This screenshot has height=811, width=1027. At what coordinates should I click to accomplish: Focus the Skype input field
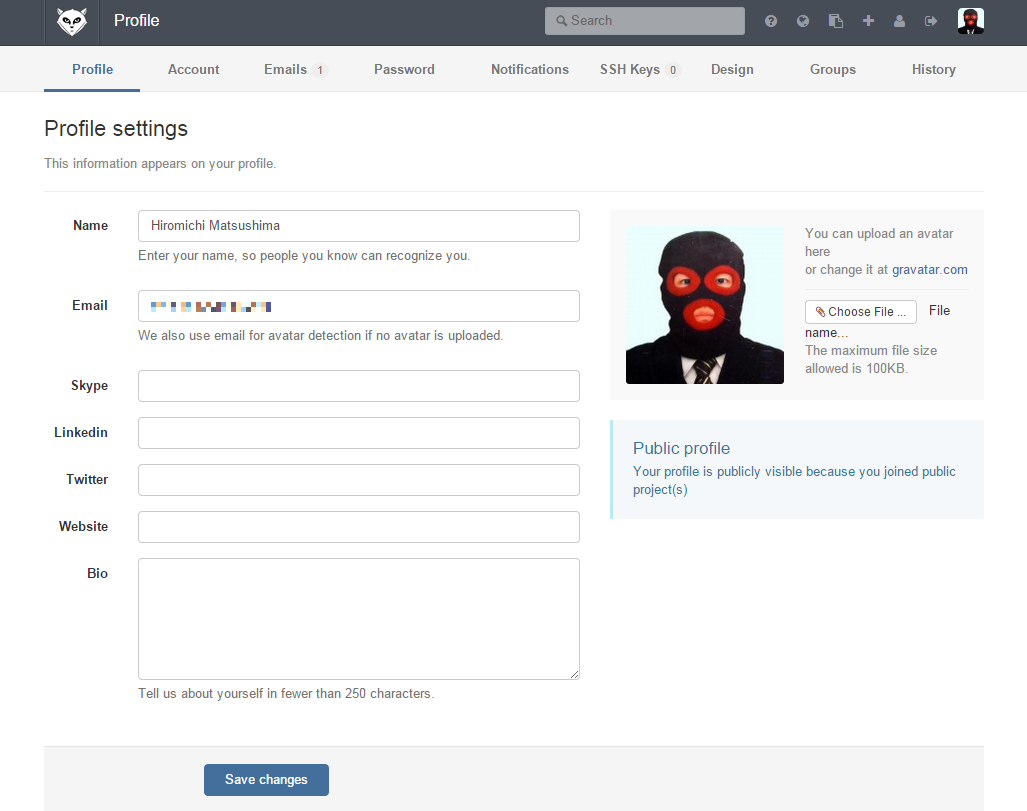[x=359, y=386]
